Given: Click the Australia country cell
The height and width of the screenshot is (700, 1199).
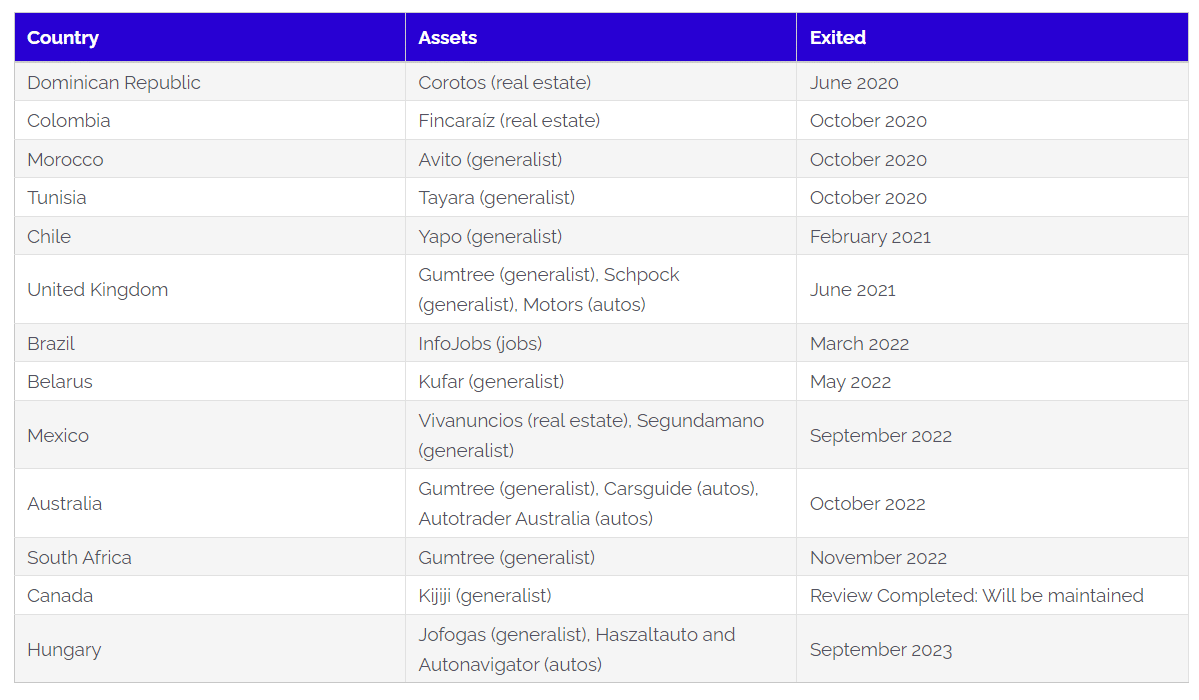Looking at the screenshot, I should pos(210,503).
